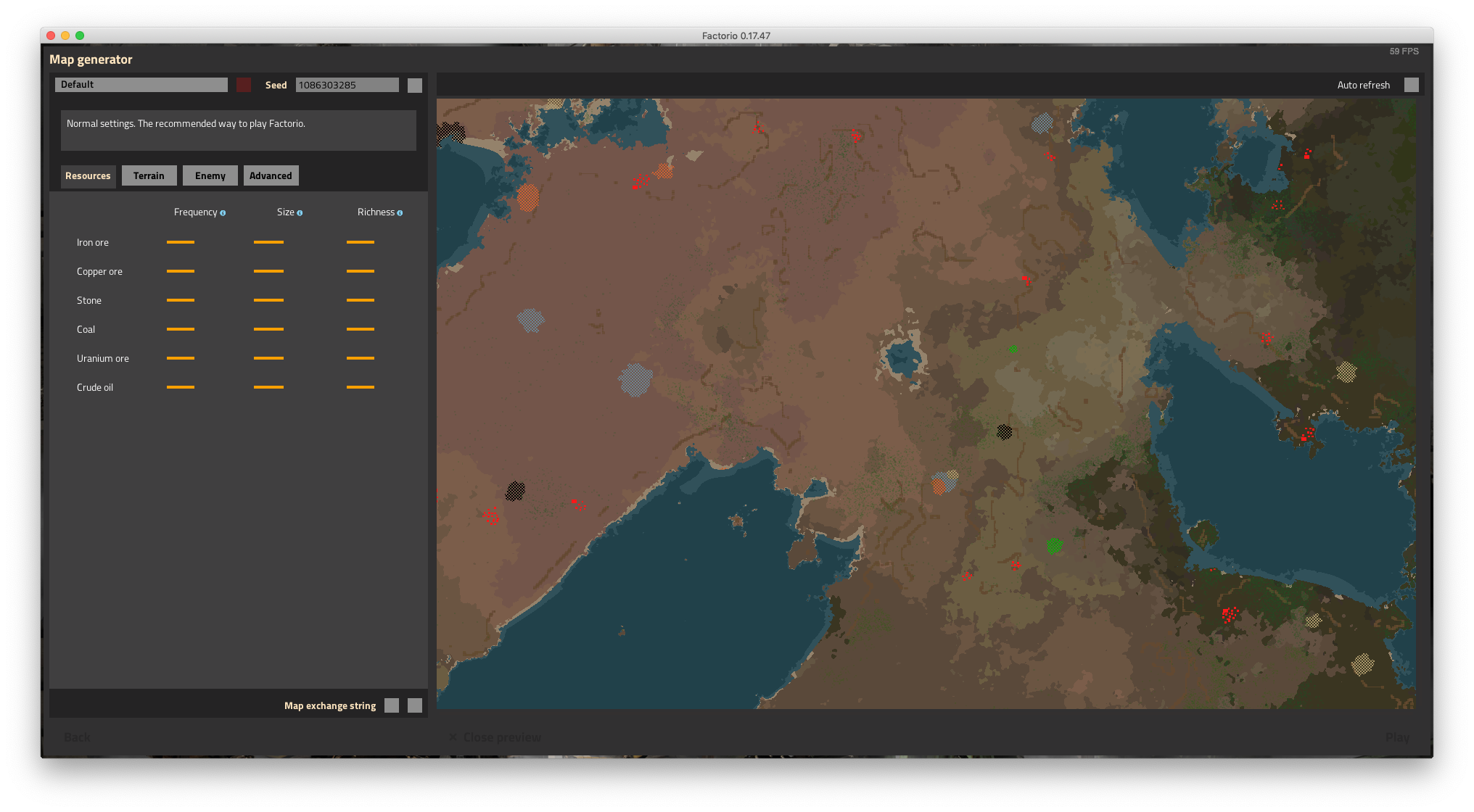This screenshot has height=812, width=1474.
Task: Click the map preview image
Action: pyautogui.click(x=926, y=404)
